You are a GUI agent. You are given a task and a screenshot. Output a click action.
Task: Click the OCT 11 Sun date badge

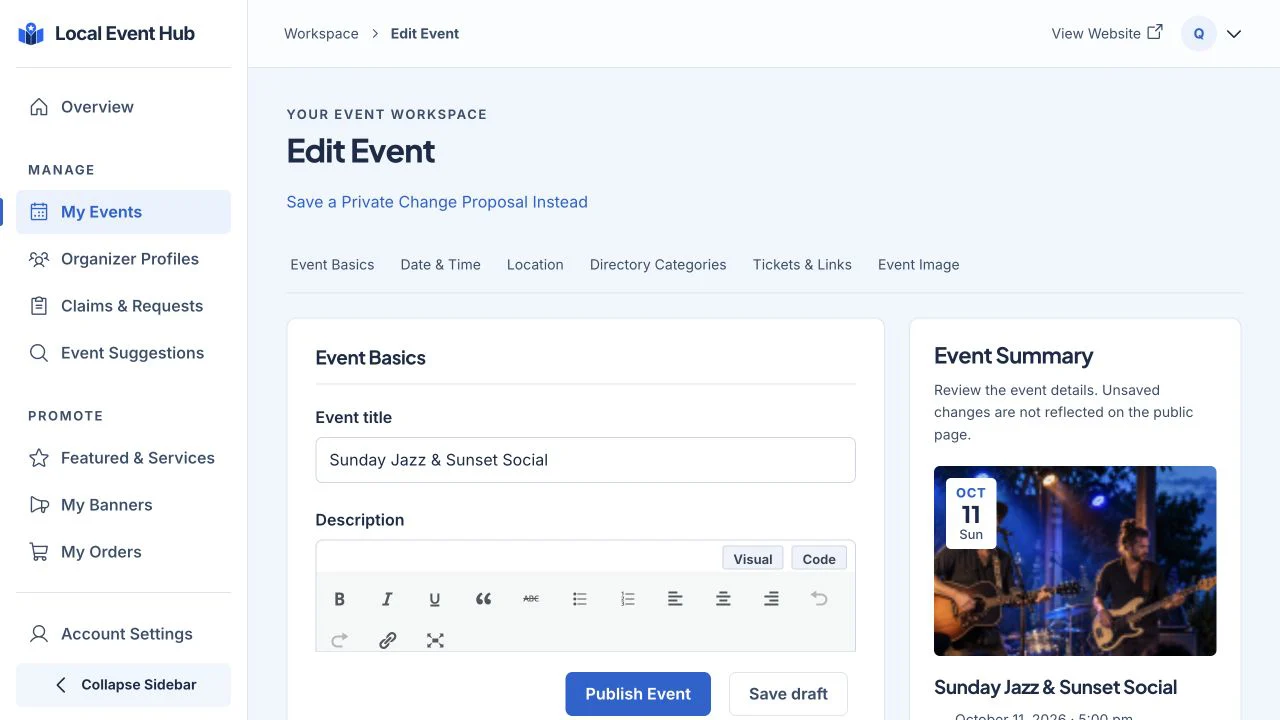tap(971, 513)
